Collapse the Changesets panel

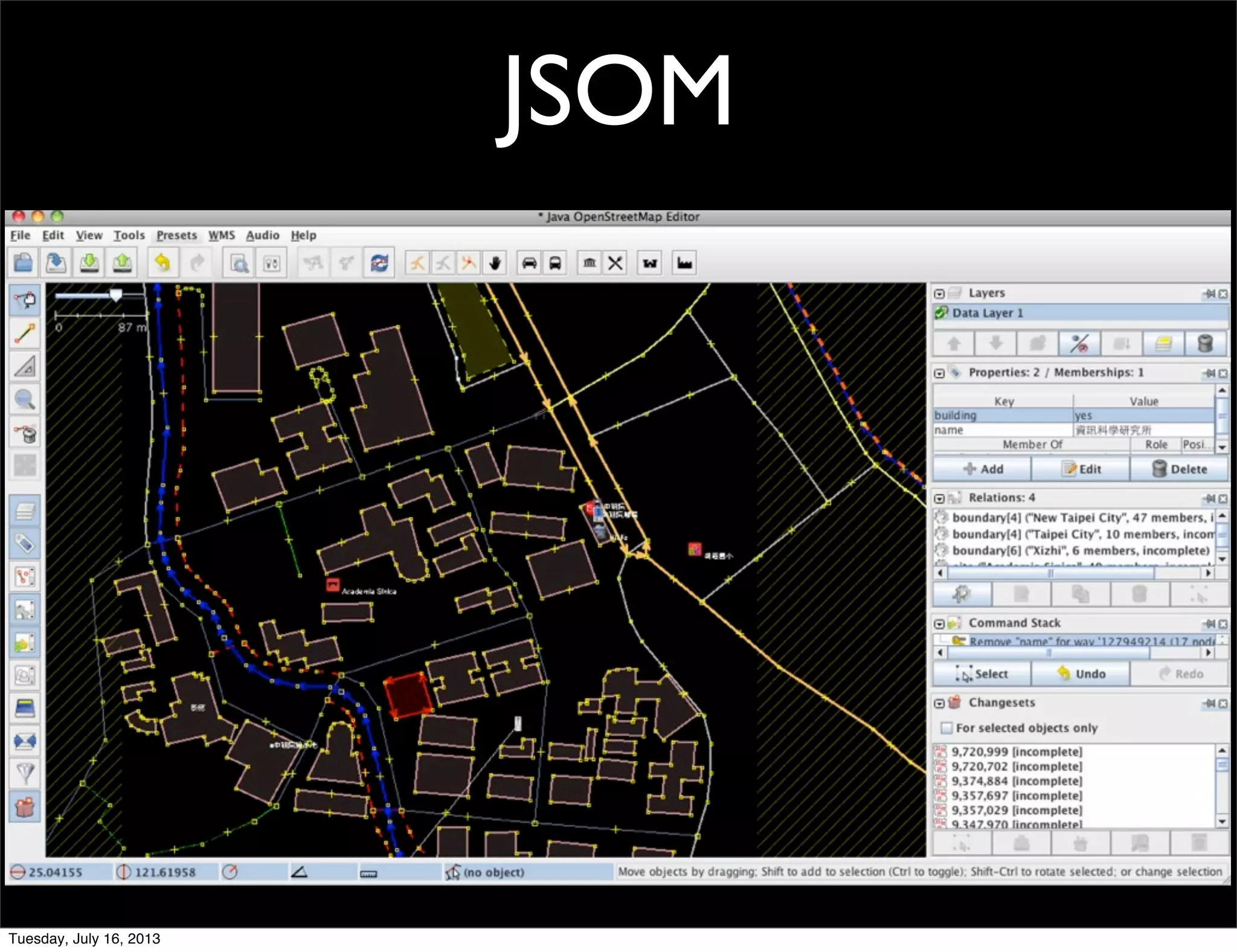(939, 703)
